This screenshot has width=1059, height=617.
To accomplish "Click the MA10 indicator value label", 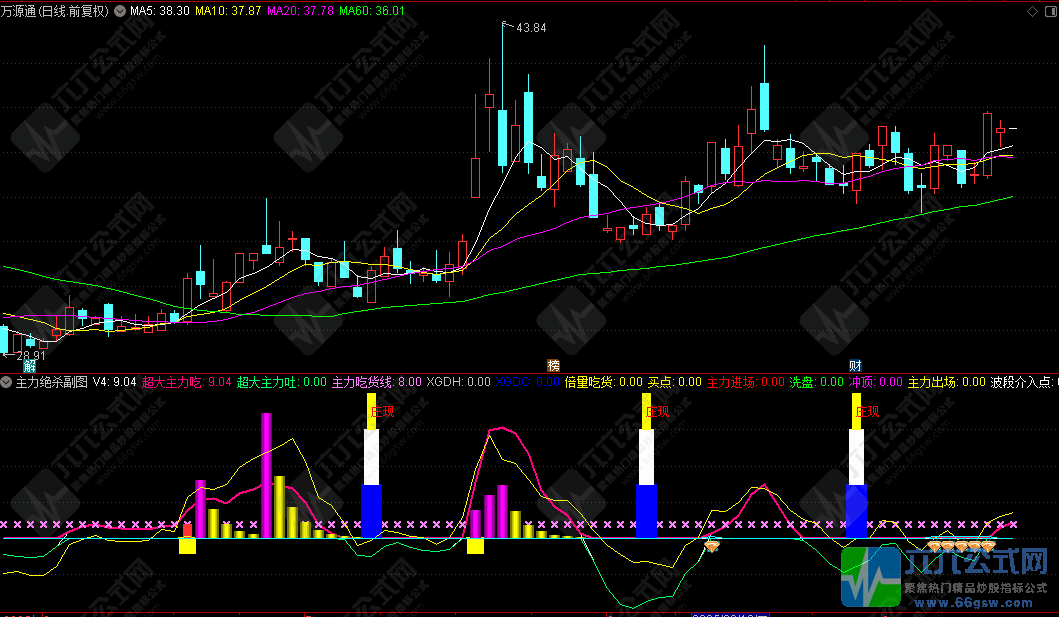I will (x=229, y=11).
